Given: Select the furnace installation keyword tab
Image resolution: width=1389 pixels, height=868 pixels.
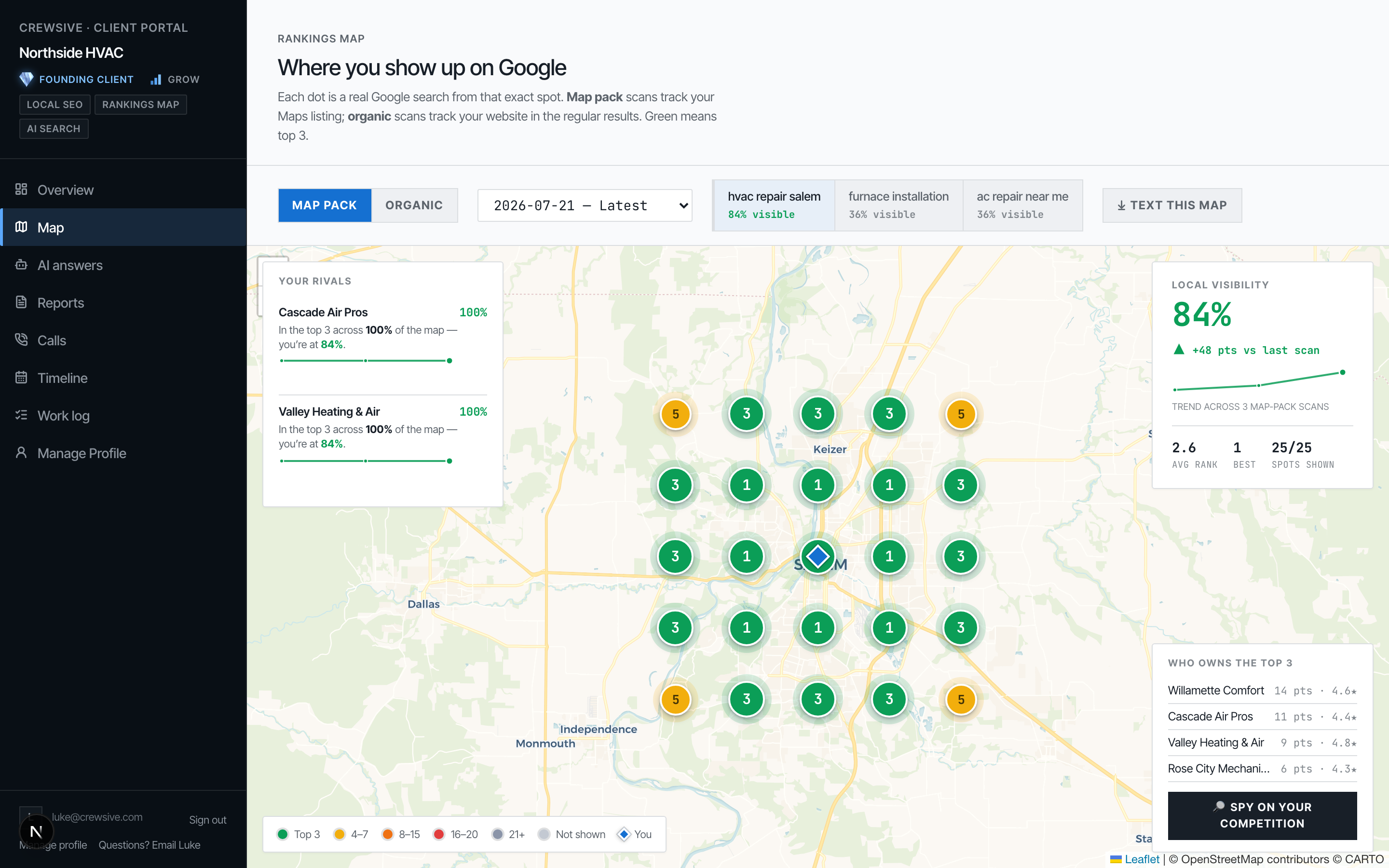Looking at the screenshot, I should [898, 205].
